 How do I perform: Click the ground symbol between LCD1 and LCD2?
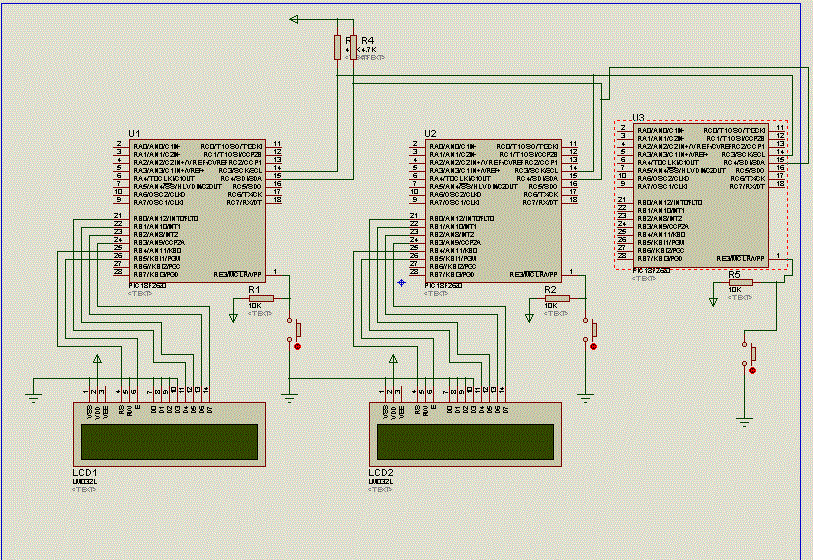[x=290, y=398]
